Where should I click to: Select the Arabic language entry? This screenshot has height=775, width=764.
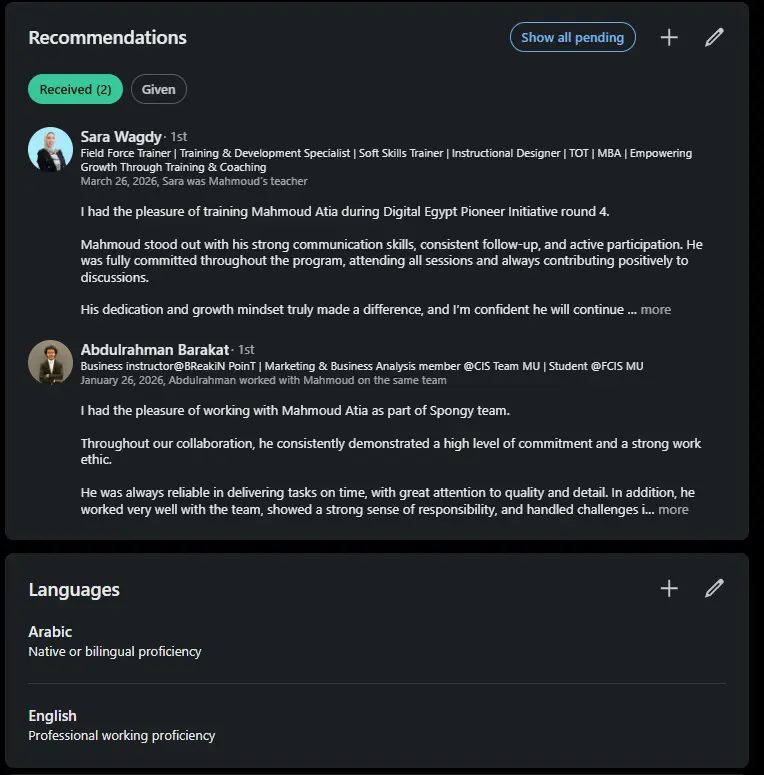(x=50, y=632)
